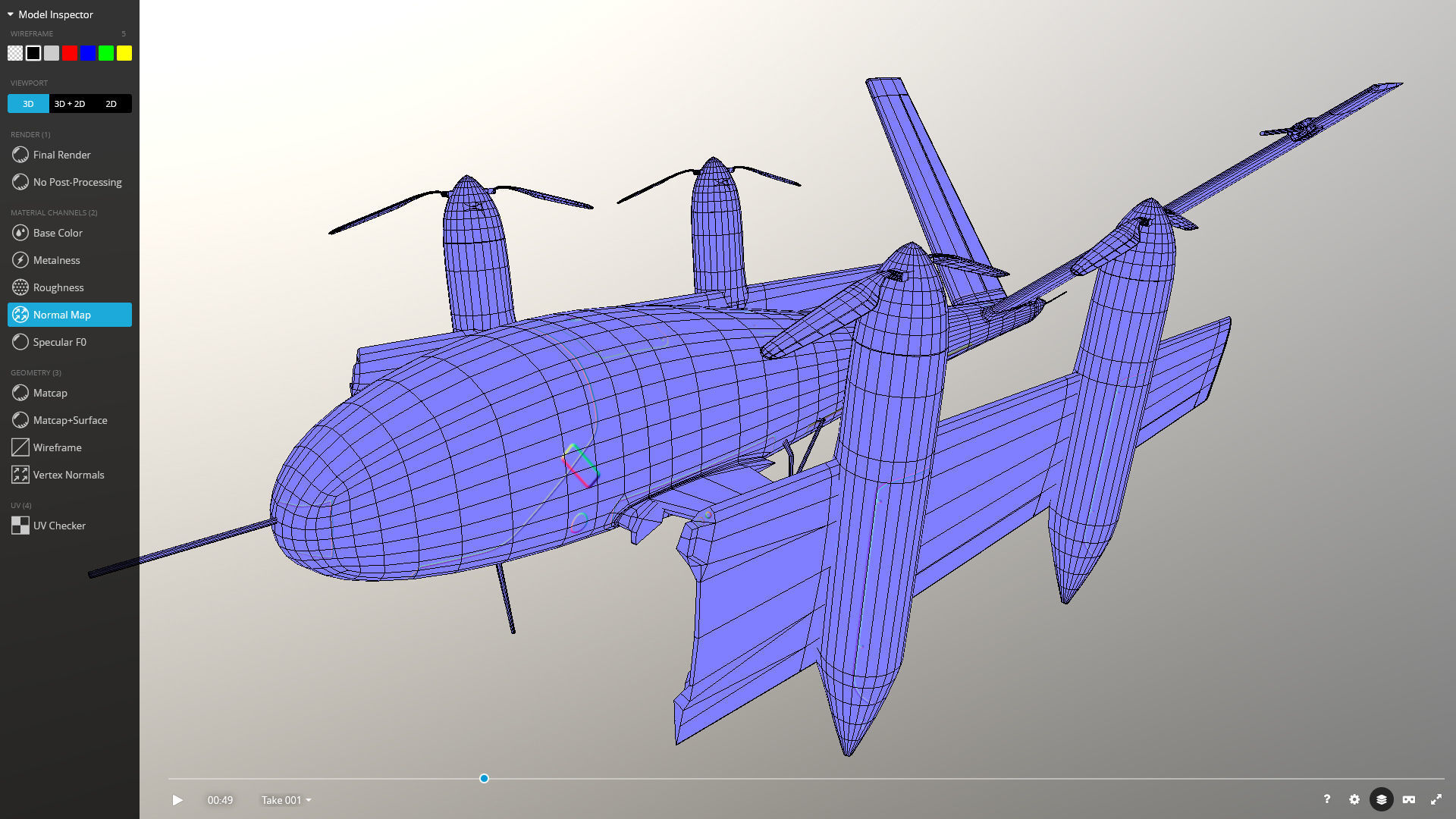Select the yellow wireframe color swatch
Screen dimensions: 1456x819
click(124, 53)
